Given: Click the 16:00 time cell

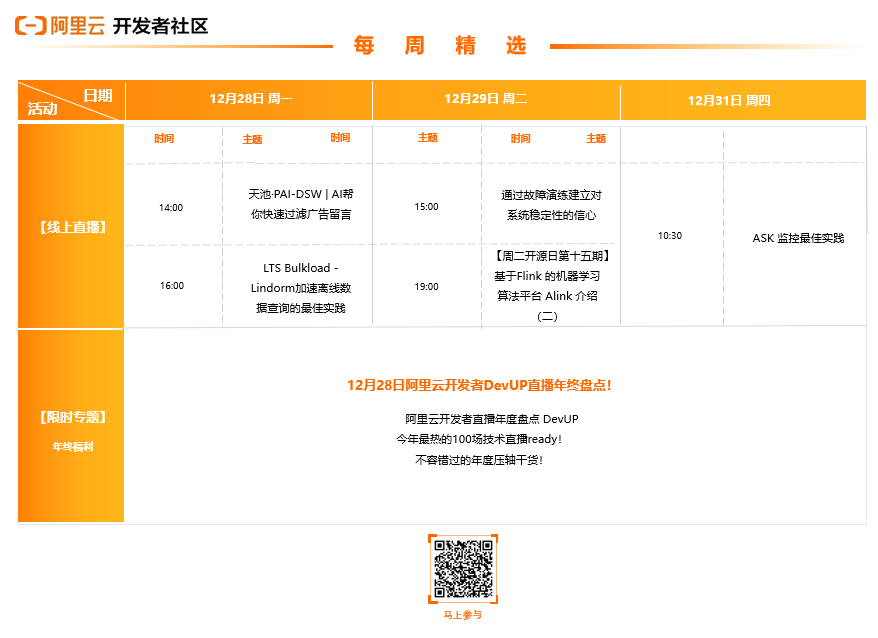Looking at the screenshot, I should [x=171, y=286].
